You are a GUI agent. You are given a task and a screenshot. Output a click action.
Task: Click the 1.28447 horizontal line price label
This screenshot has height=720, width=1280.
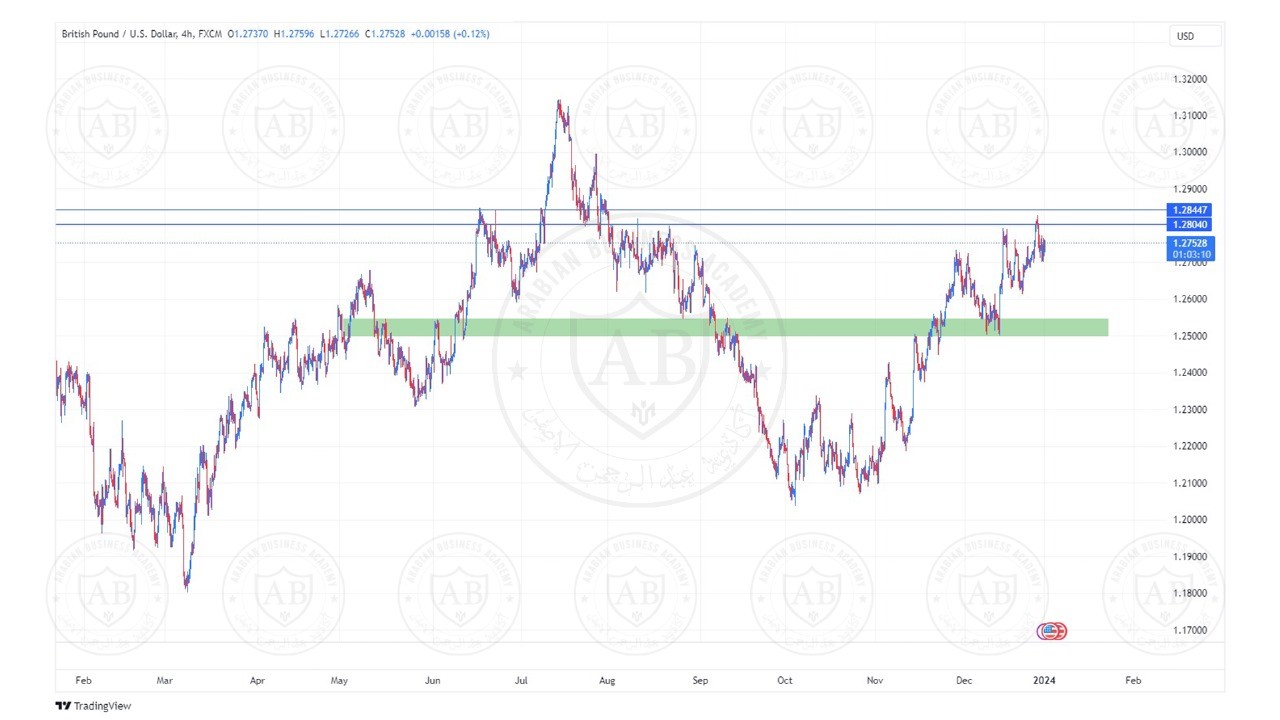[x=1190, y=210]
